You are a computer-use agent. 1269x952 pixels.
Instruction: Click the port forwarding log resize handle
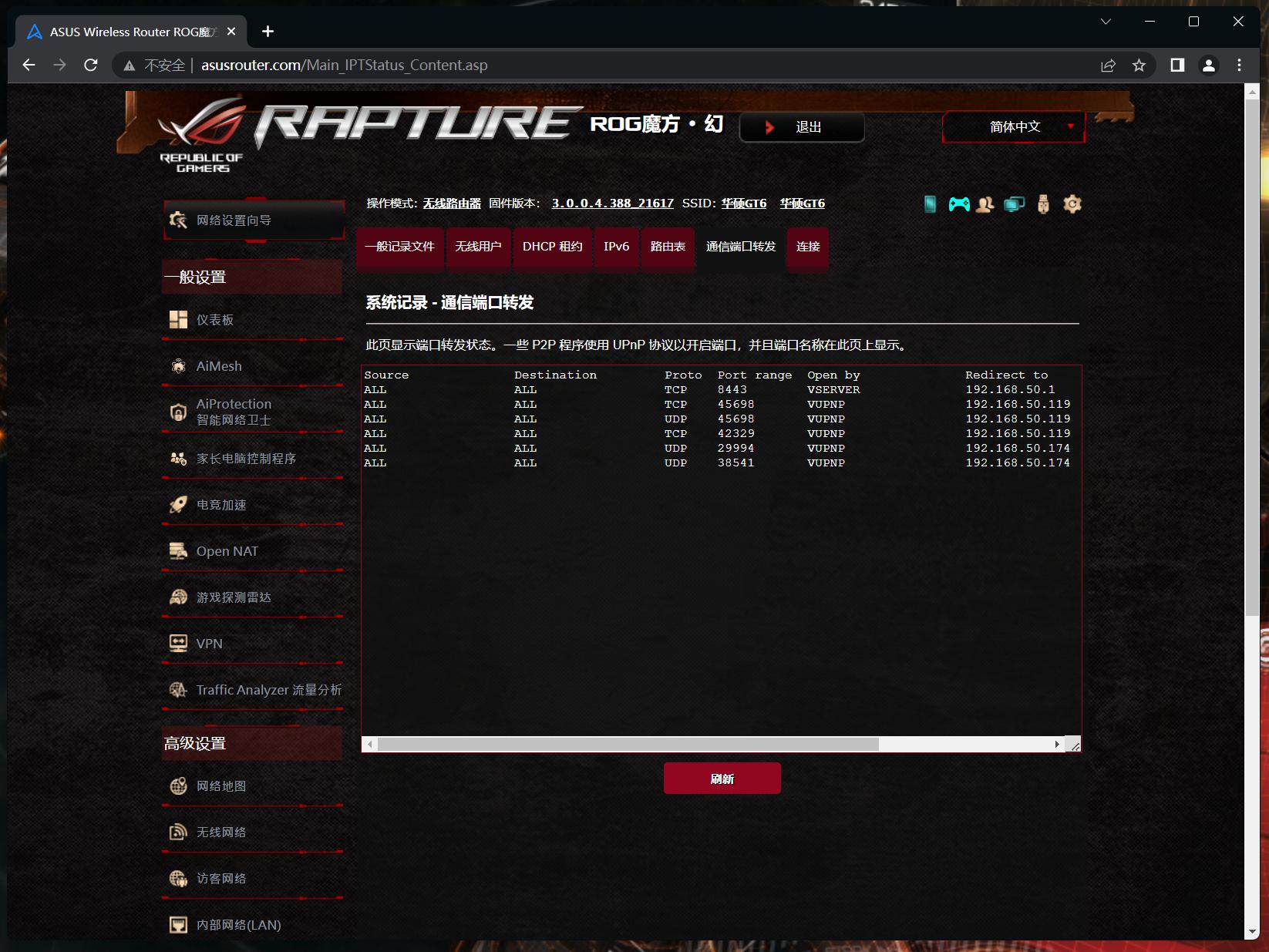coord(1073,744)
